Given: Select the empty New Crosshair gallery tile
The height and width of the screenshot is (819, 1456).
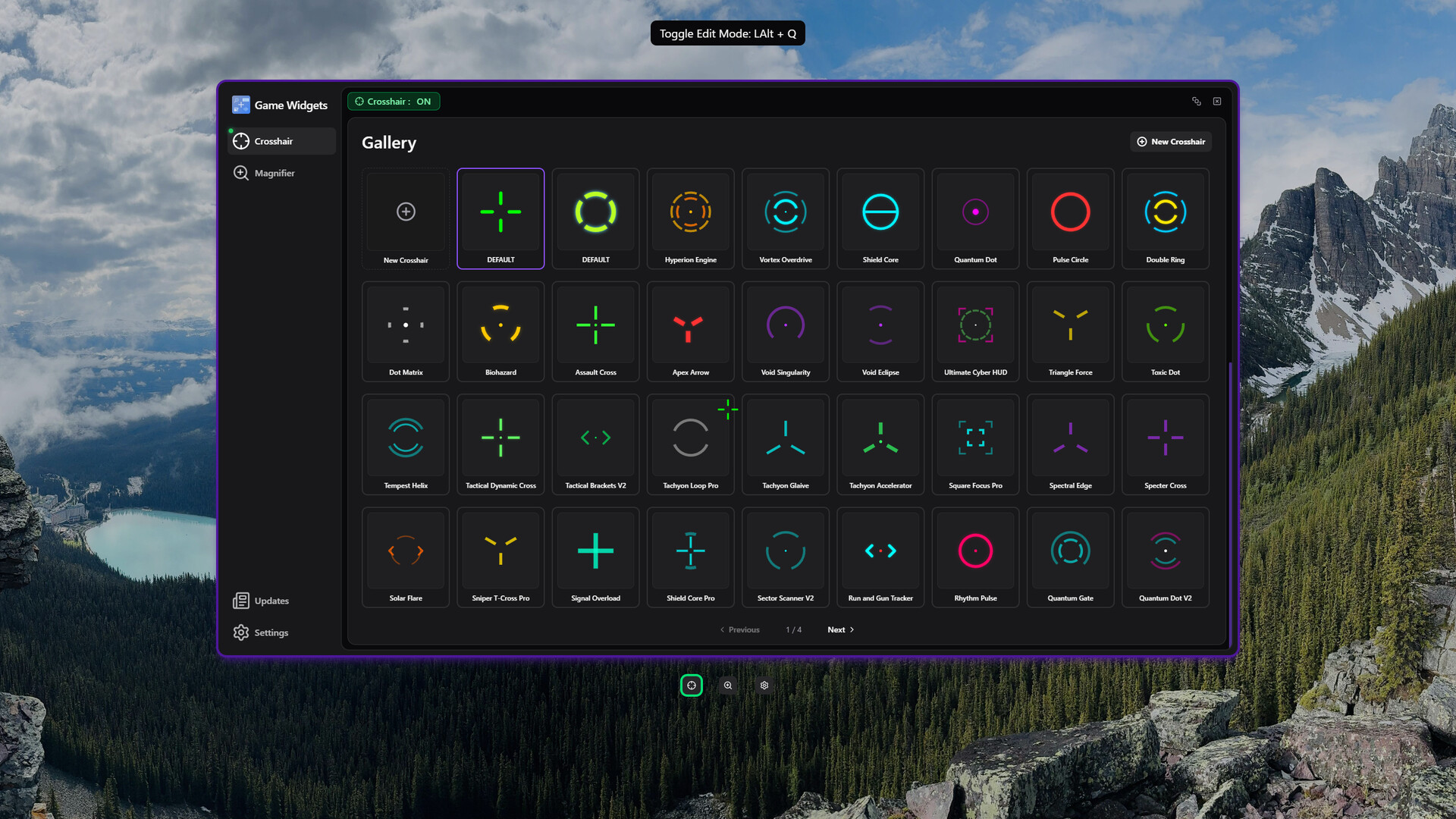Looking at the screenshot, I should (406, 218).
